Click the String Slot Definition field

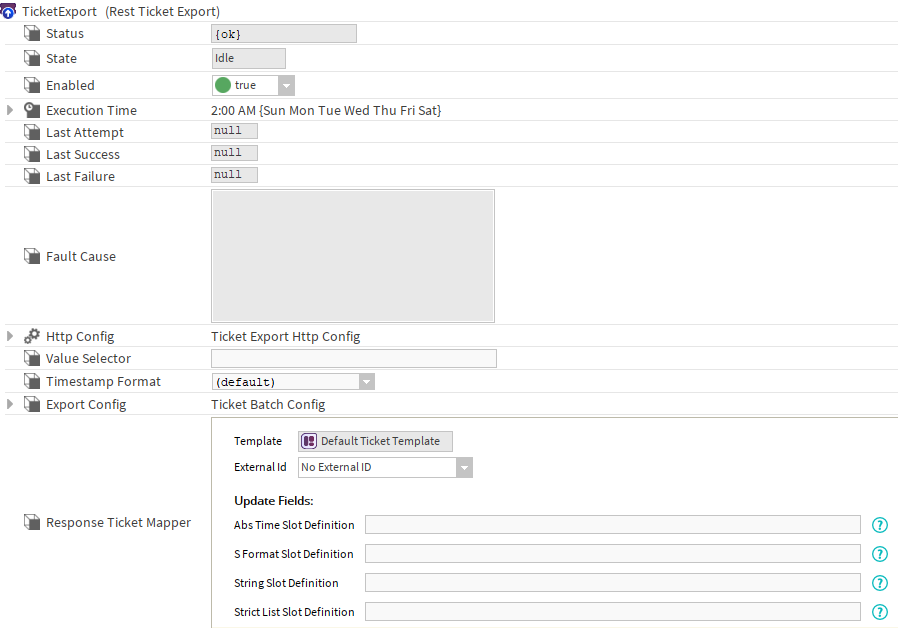point(613,583)
